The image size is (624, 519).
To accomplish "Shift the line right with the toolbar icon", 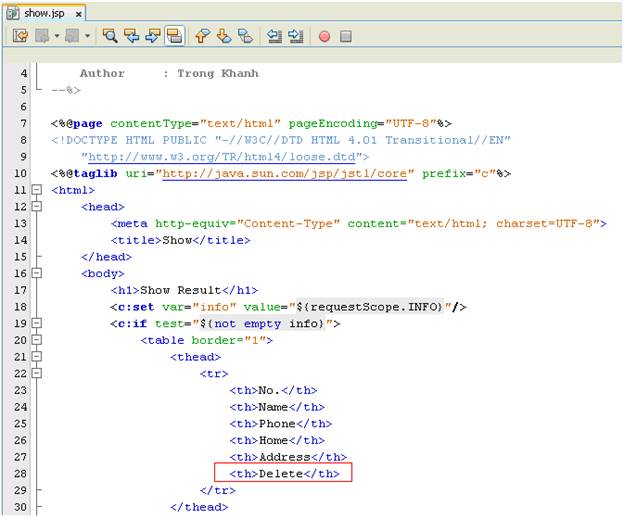I will click(295, 36).
